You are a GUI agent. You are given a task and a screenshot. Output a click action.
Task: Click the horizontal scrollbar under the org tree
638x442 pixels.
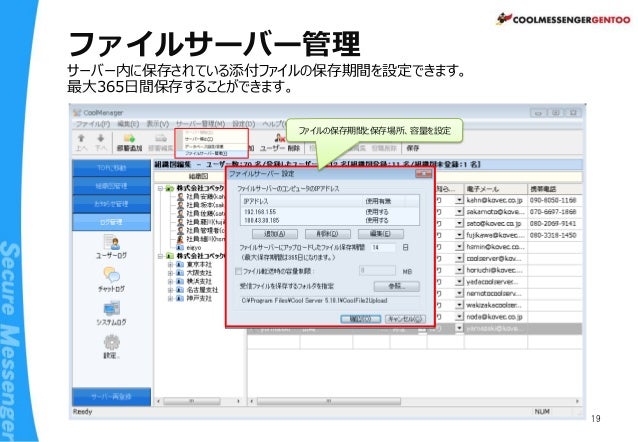pos(198,402)
